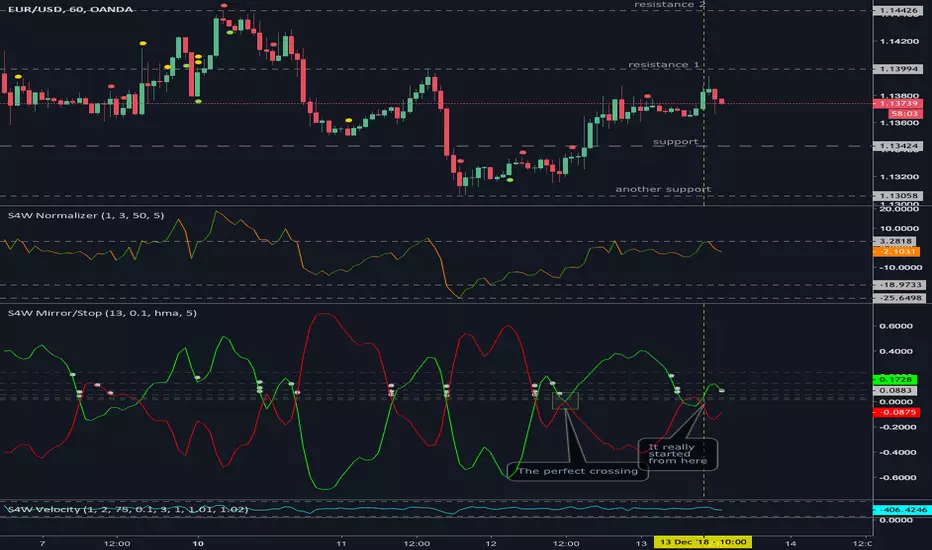Click the 1.13424 support price label
This screenshot has height=550, width=932.
pos(898,146)
